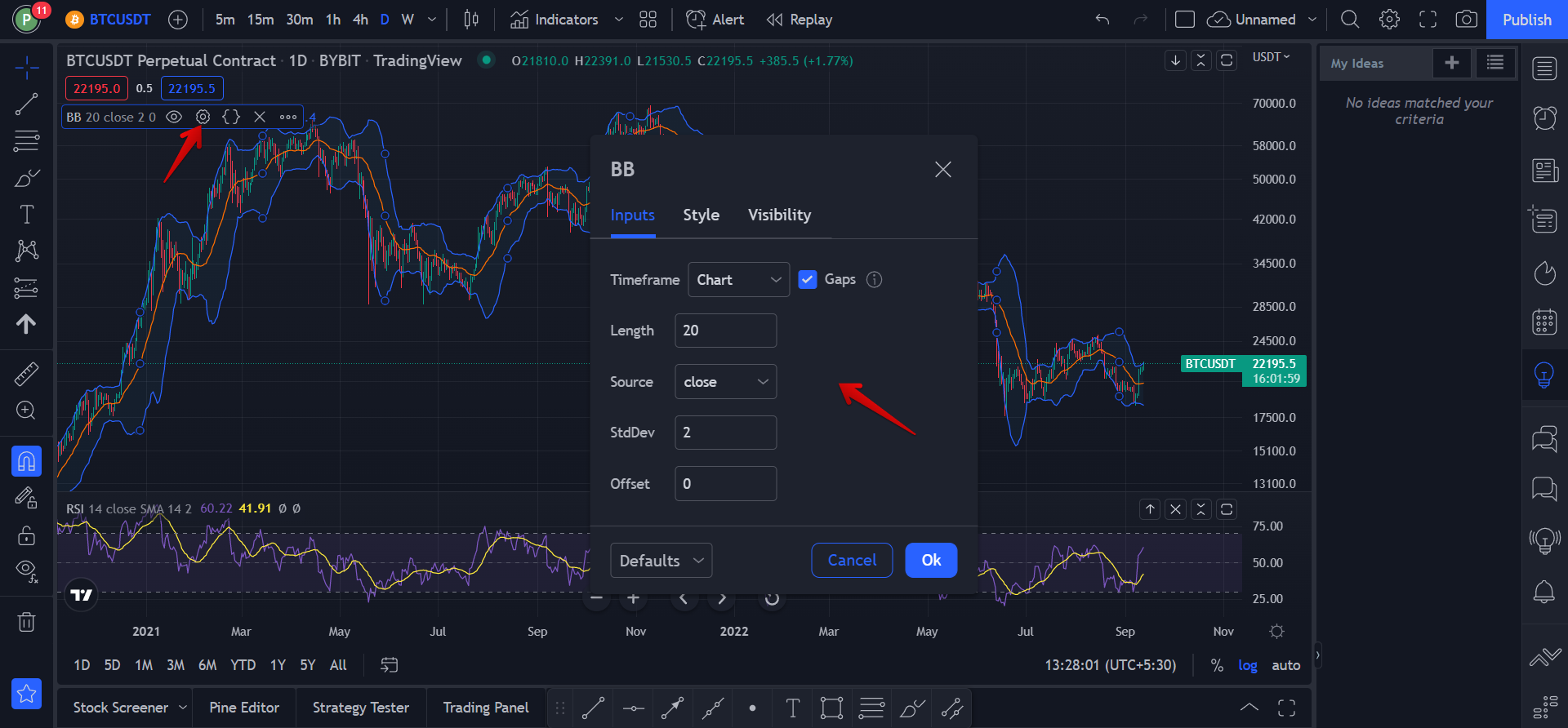Select the up arrow icons tool
The image size is (1568, 728).
tap(26, 324)
